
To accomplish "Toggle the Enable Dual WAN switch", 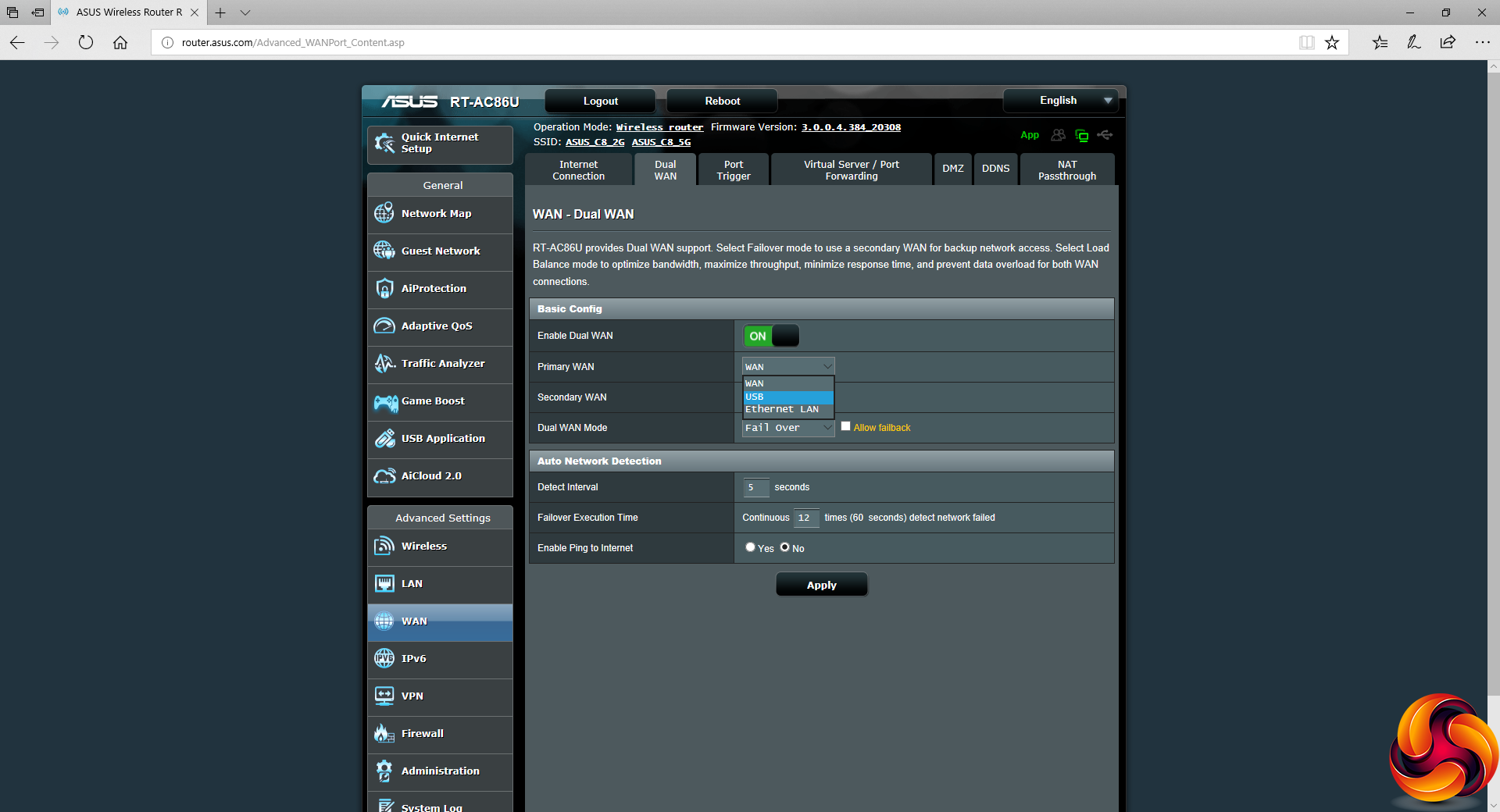I will pos(771,336).
